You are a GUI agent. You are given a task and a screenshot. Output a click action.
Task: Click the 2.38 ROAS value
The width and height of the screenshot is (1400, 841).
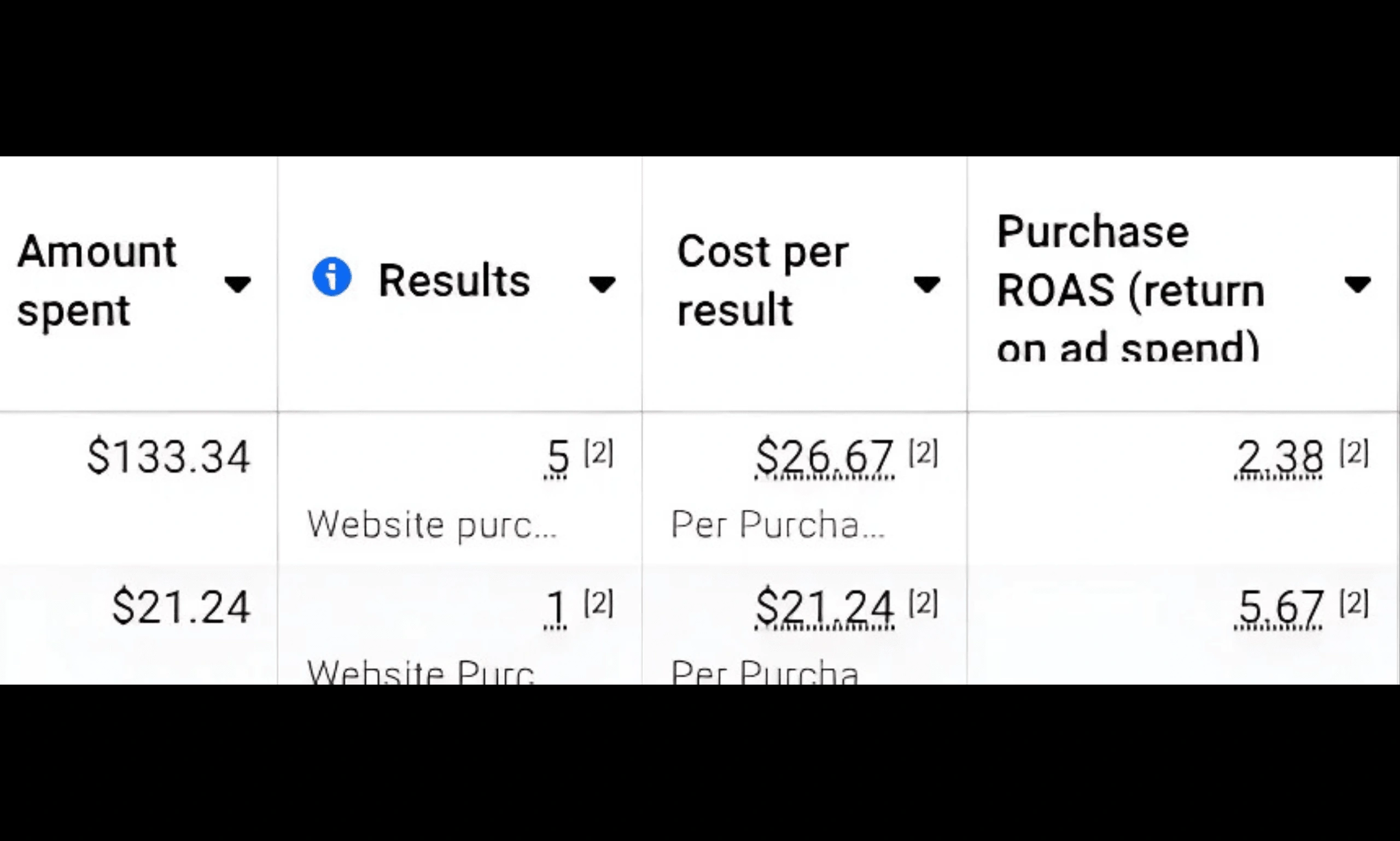[x=1279, y=457]
